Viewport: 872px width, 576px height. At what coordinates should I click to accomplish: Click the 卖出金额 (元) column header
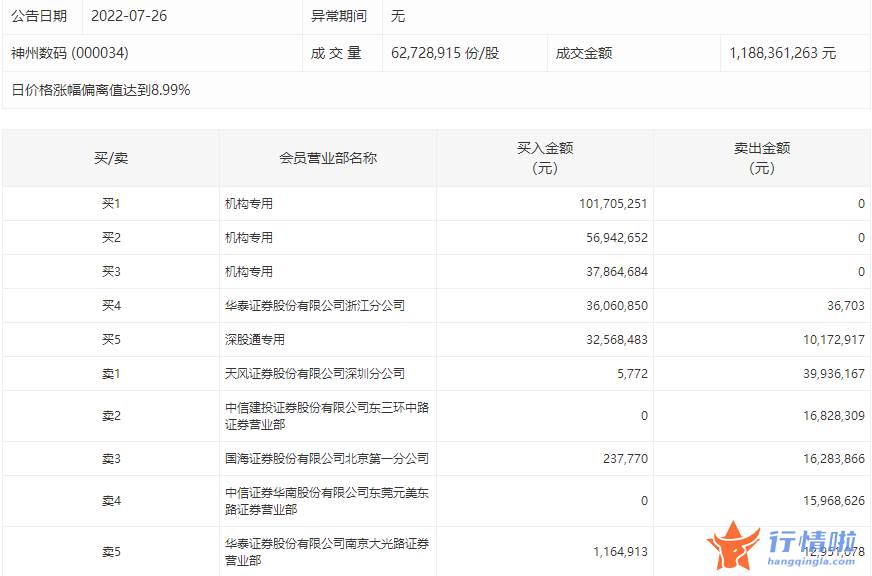click(762, 158)
